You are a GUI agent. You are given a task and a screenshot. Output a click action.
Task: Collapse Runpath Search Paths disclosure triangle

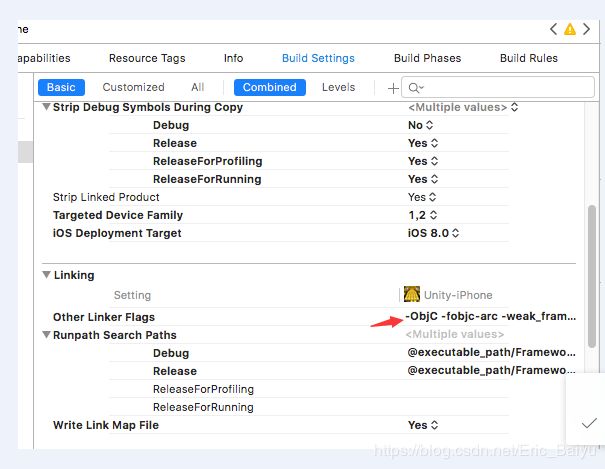click(46, 335)
